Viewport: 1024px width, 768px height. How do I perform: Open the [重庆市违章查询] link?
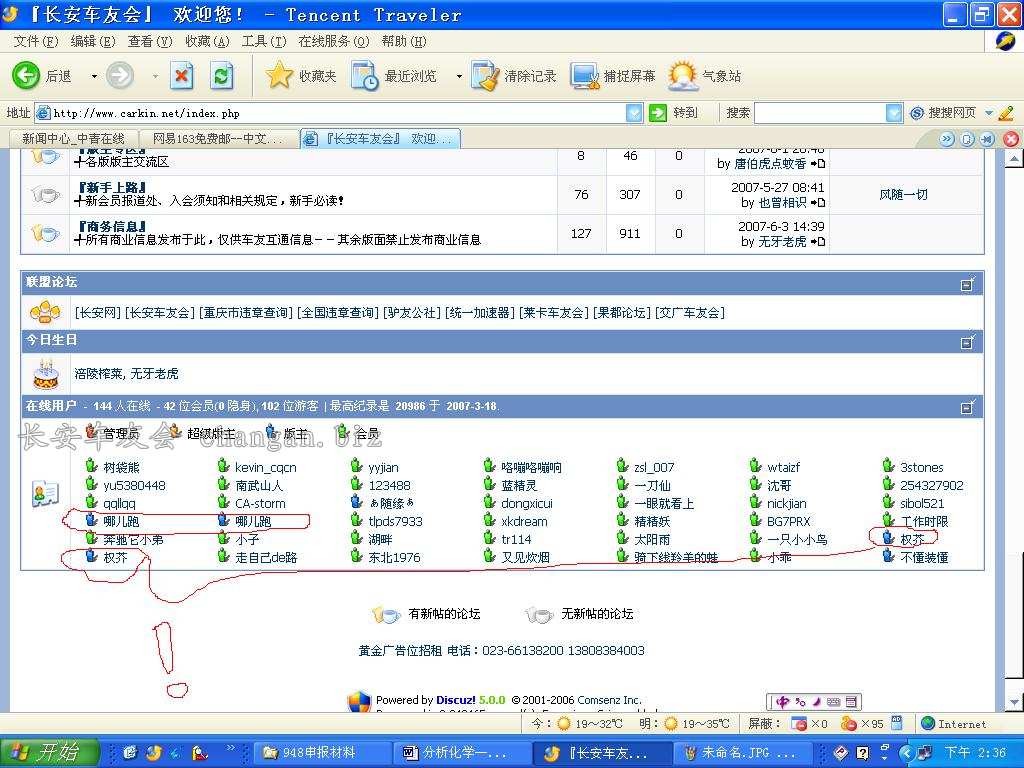pyautogui.click(x=246, y=313)
